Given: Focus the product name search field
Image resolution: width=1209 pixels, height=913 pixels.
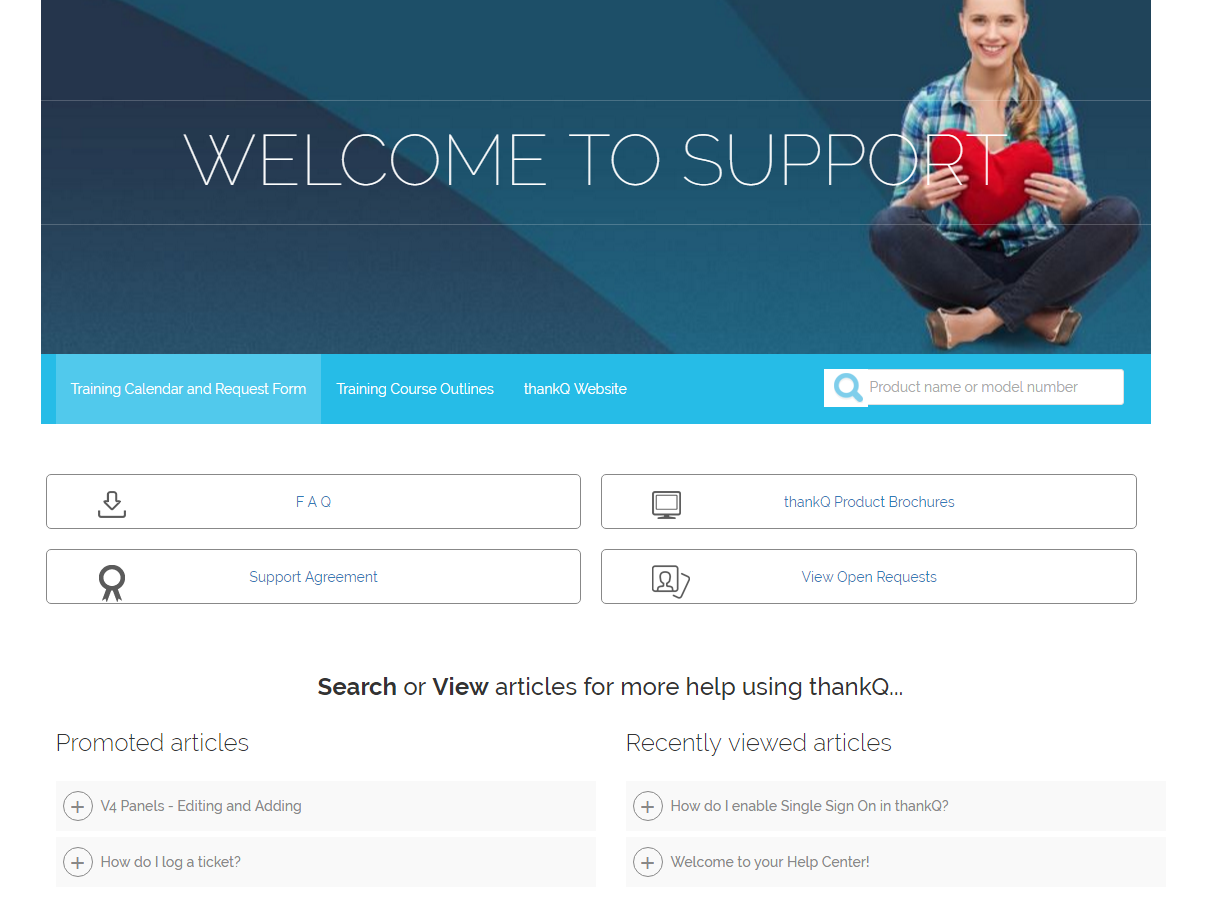Looking at the screenshot, I should point(994,387).
